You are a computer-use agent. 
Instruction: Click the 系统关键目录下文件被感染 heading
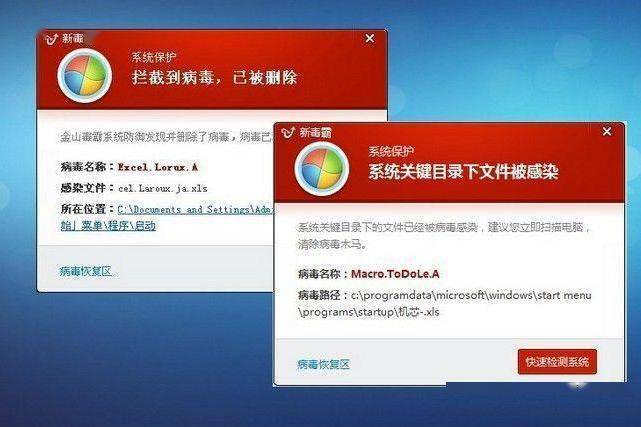464,172
